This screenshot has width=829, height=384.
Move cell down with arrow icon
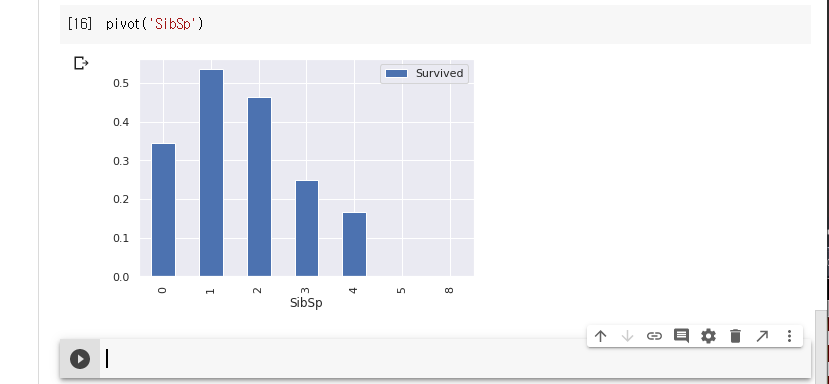[x=627, y=336]
